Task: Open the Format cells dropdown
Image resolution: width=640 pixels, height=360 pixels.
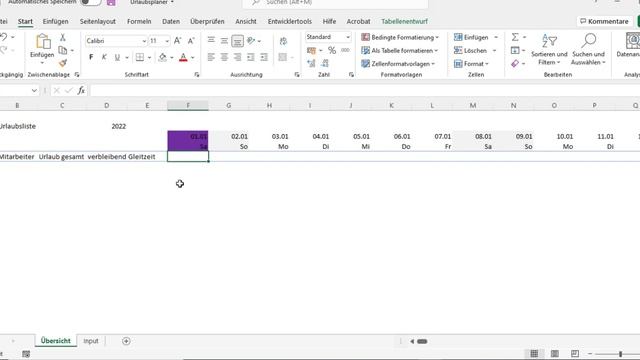Action: tap(471, 64)
